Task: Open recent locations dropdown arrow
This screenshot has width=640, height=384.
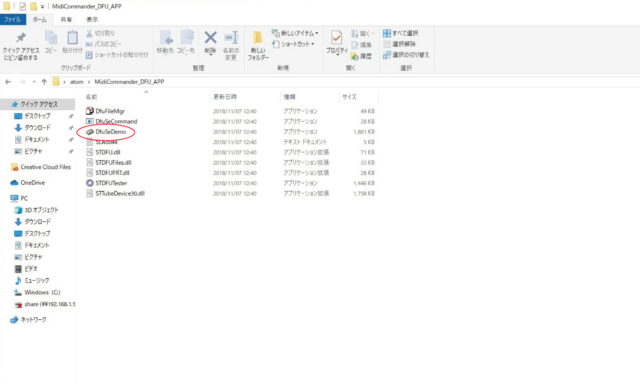Action: point(34,82)
